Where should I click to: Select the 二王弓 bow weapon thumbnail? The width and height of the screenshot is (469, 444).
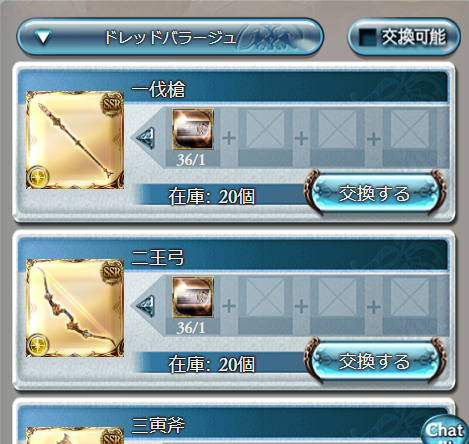[x=75, y=308]
